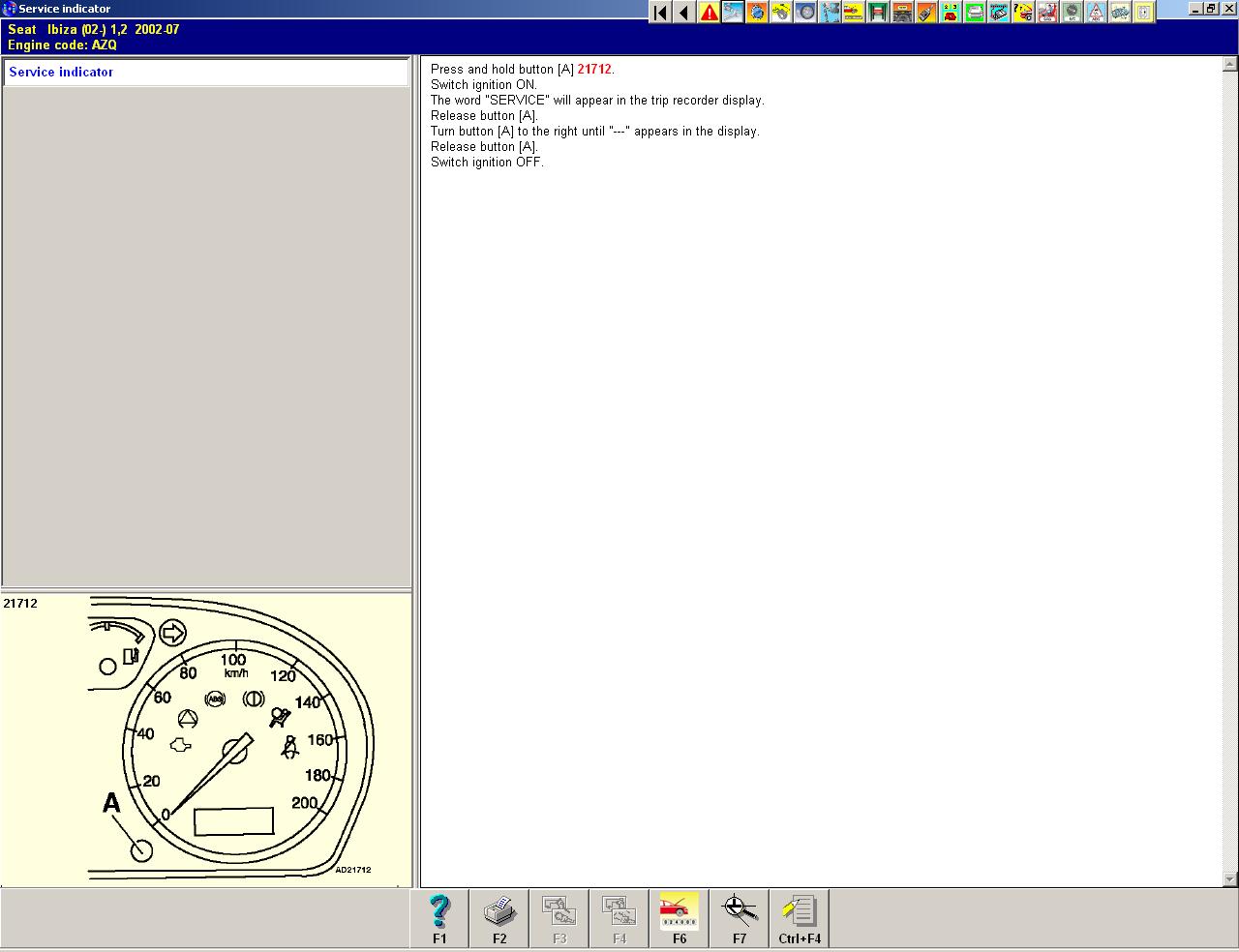Select the 'Service indicator' list entry
Image resolution: width=1239 pixels, height=952 pixels.
pos(205,73)
